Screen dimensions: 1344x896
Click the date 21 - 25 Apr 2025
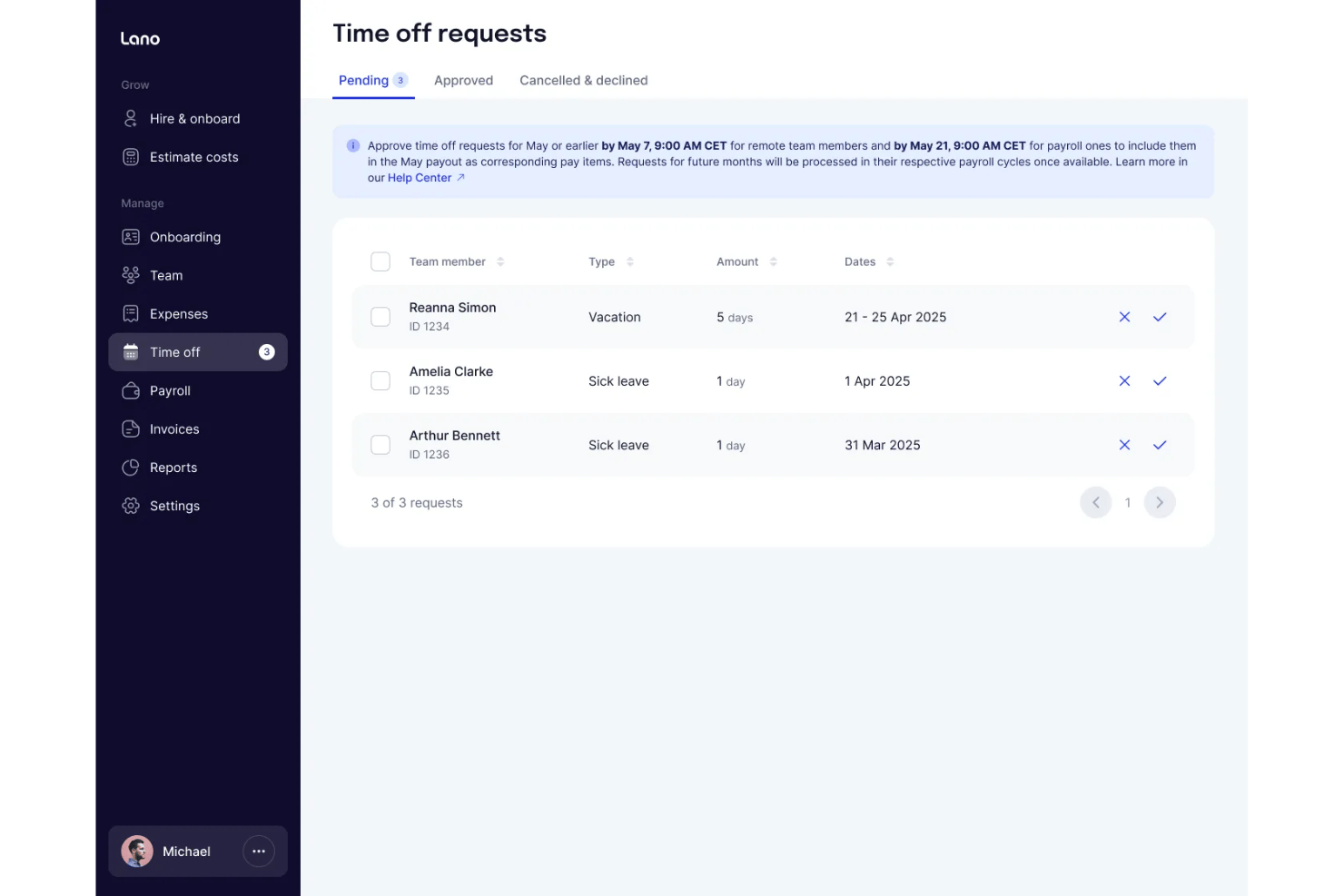point(895,317)
